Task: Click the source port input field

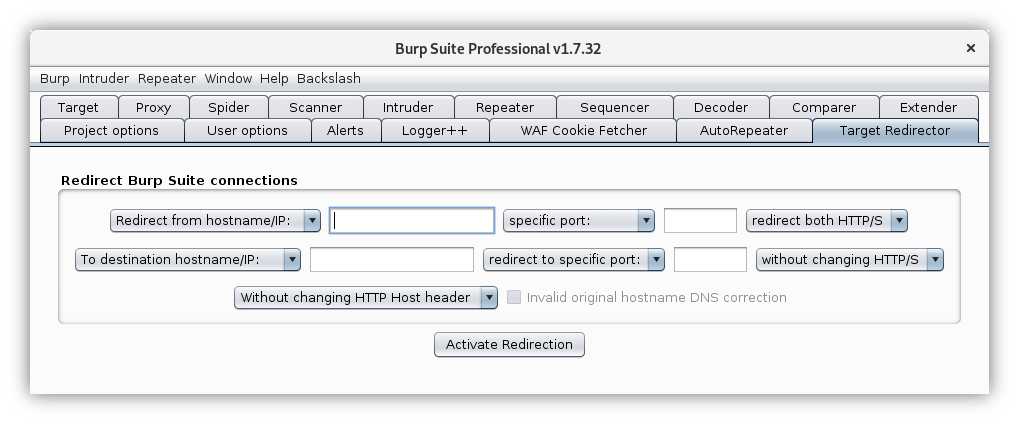Action: coord(700,220)
